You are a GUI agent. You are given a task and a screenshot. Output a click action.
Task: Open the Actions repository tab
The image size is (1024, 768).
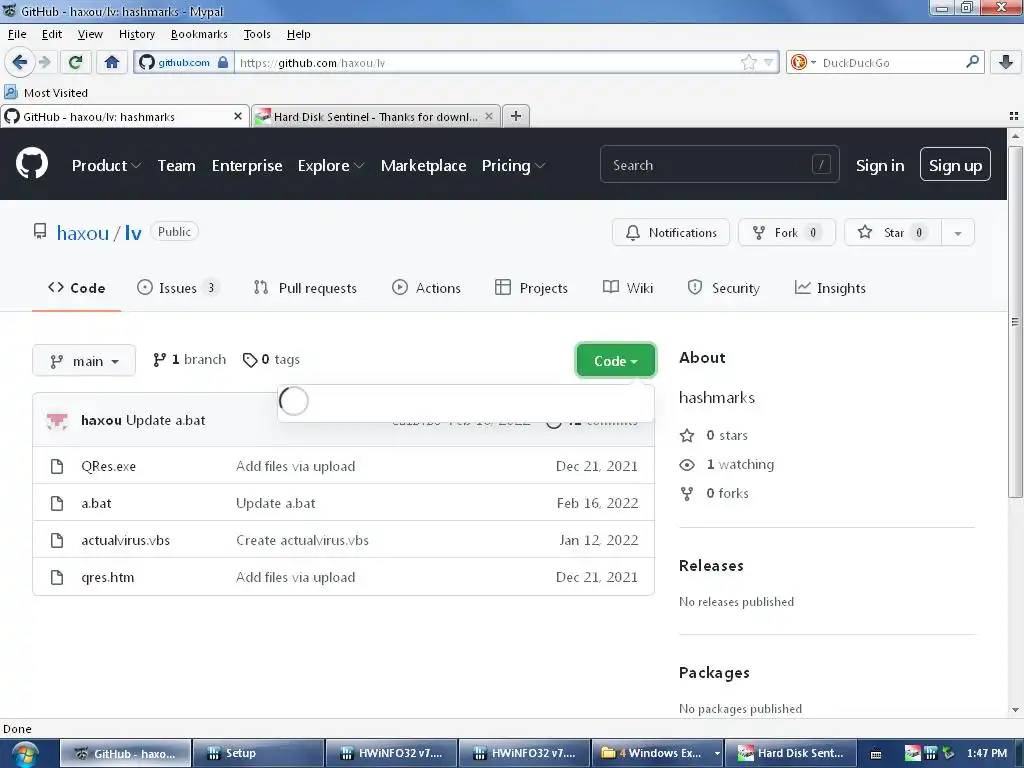[426, 288]
